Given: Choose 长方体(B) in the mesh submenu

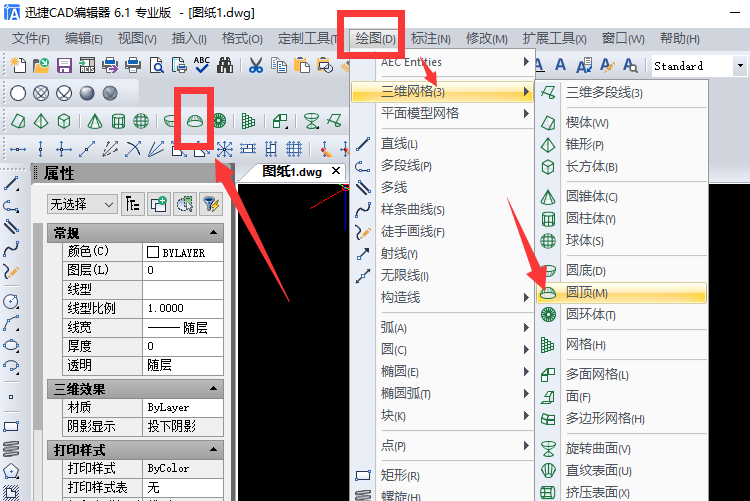Looking at the screenshot, I should click(x=621, y=167).
